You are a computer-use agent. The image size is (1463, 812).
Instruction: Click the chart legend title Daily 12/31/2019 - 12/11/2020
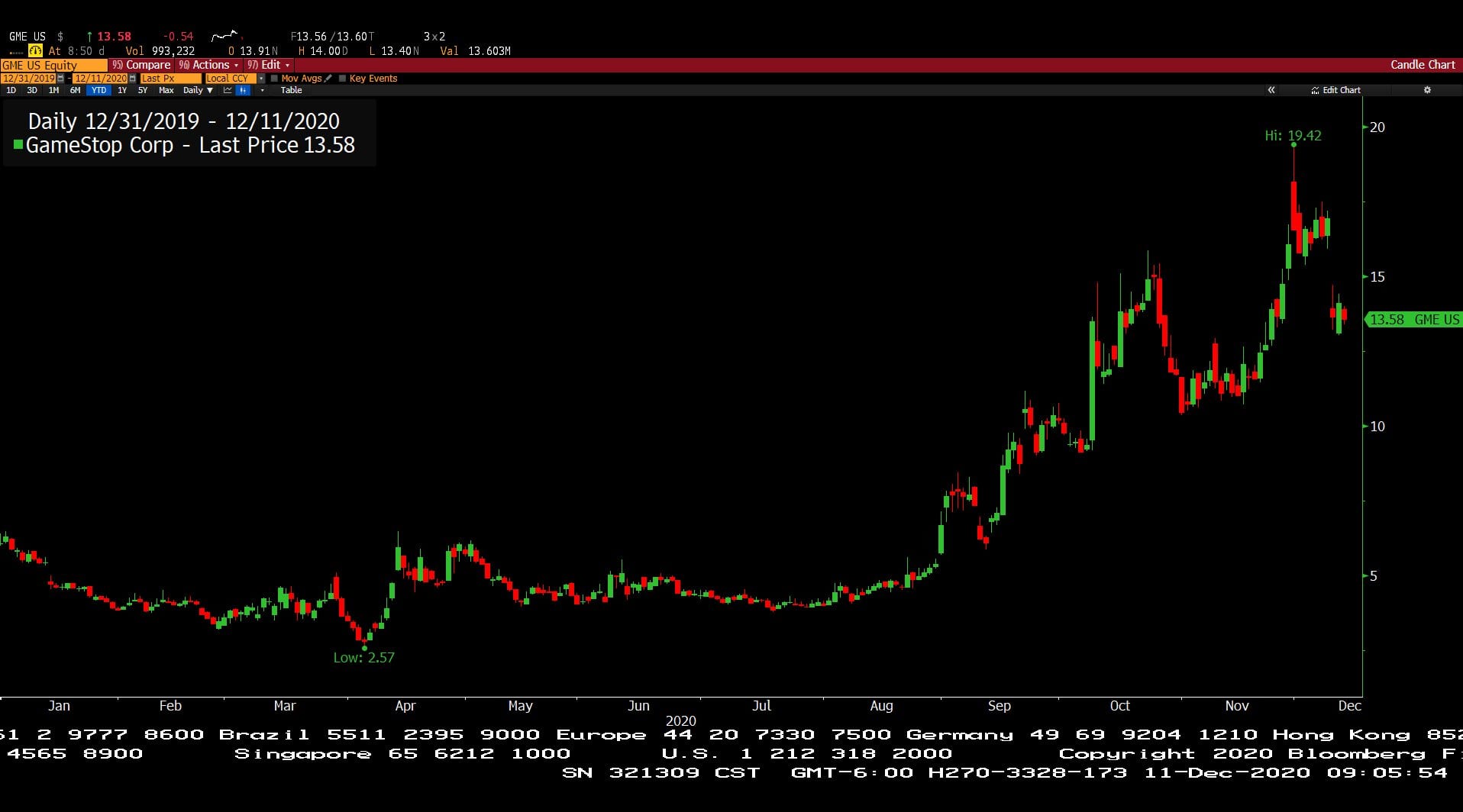pos(184,121)
